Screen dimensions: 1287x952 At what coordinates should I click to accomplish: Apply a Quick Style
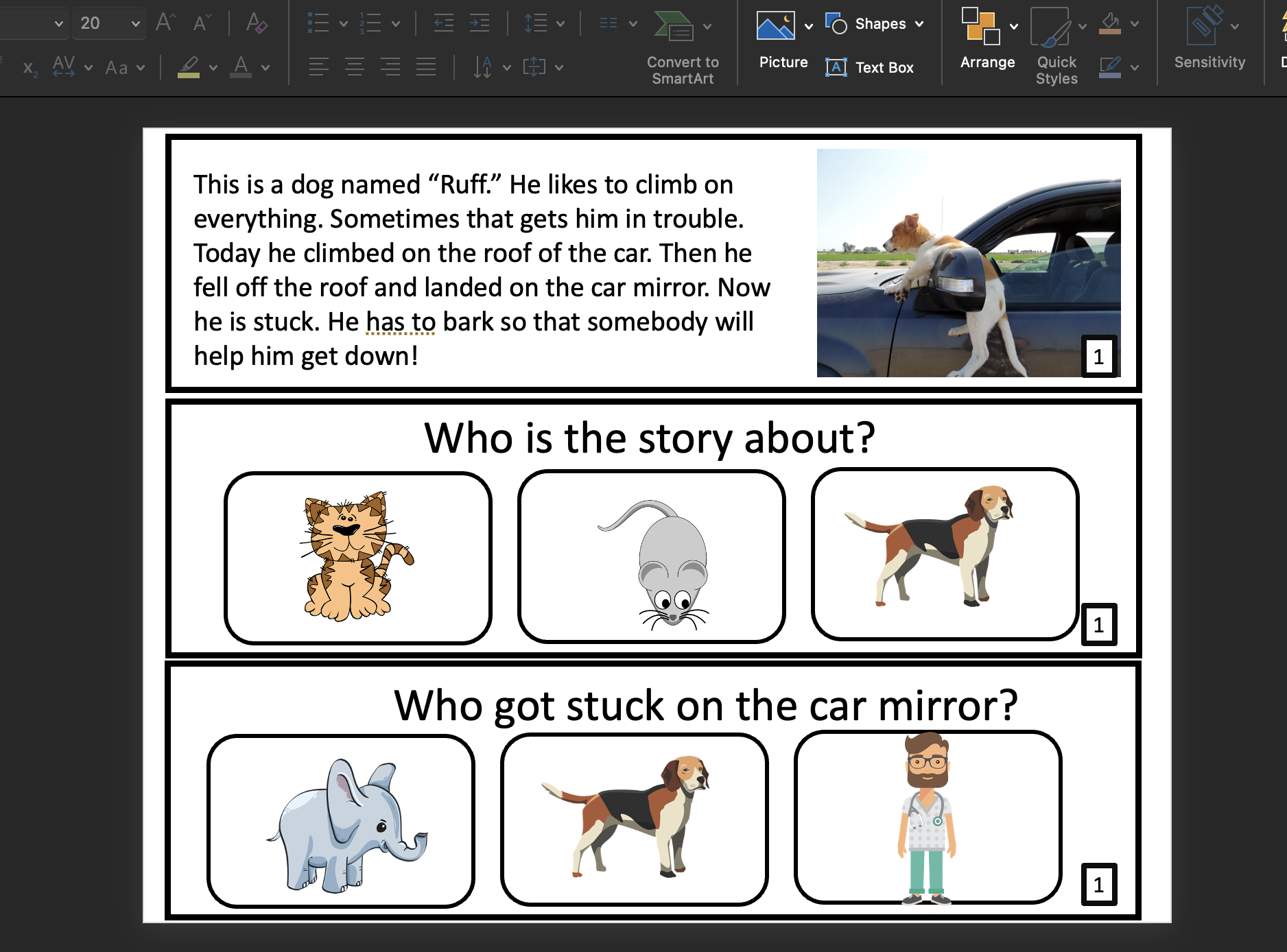point(1054,48)
